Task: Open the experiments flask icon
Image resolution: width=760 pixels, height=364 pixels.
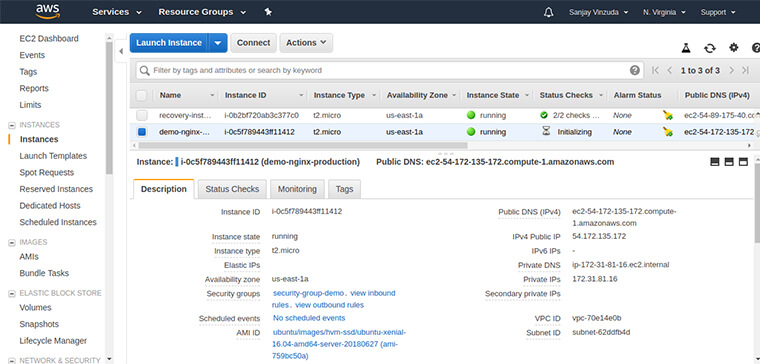Action: (685, 47)
